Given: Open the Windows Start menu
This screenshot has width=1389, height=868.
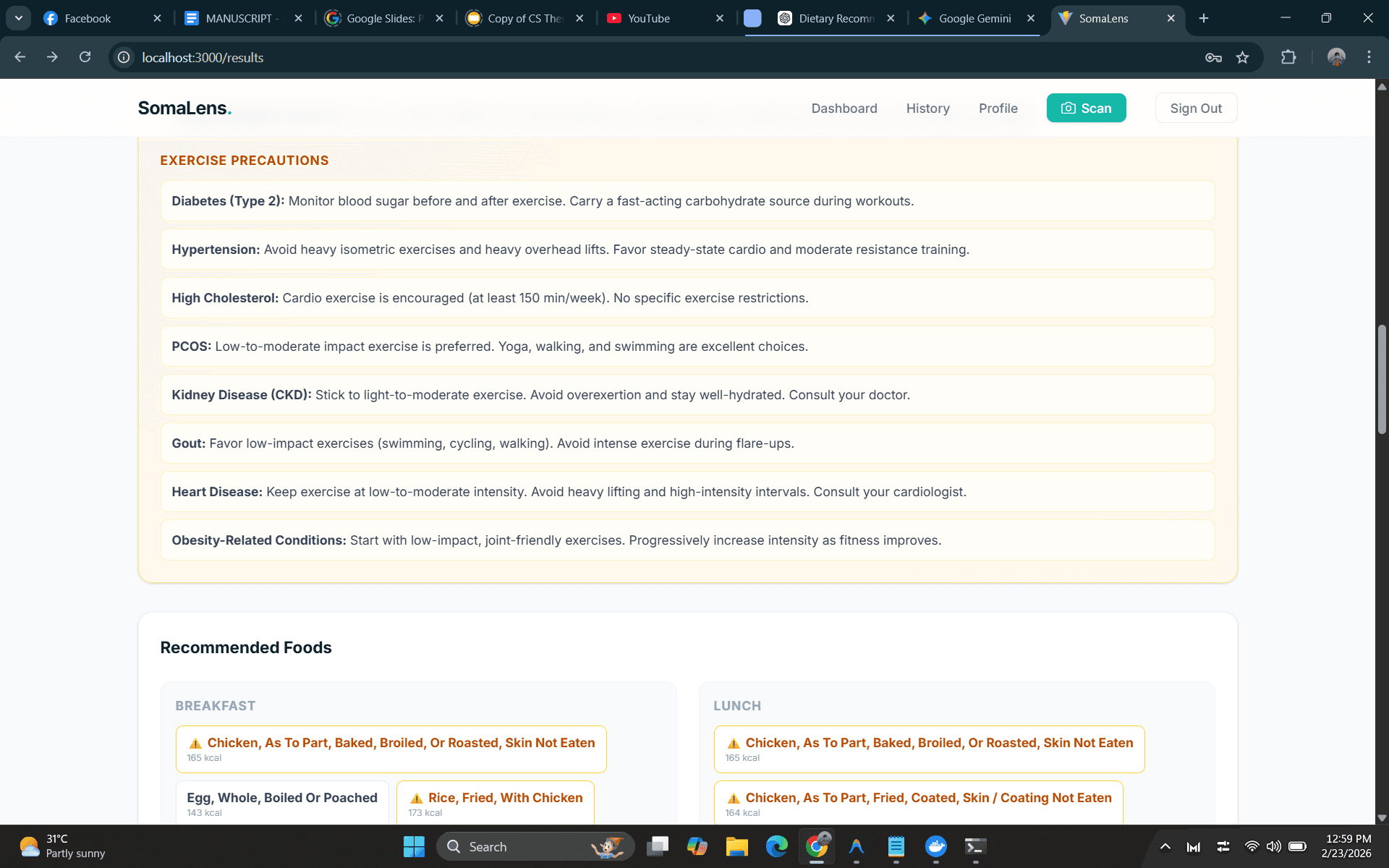Looking at the screenshot, I should (x=414, y=846).
